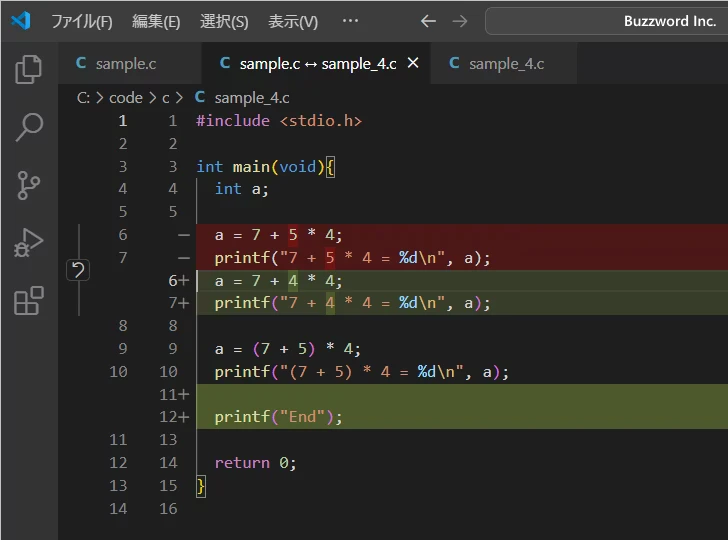This screenshot has height=540, width=728.
Task: Open the Extensions view icon
Action: click(29, 300)
